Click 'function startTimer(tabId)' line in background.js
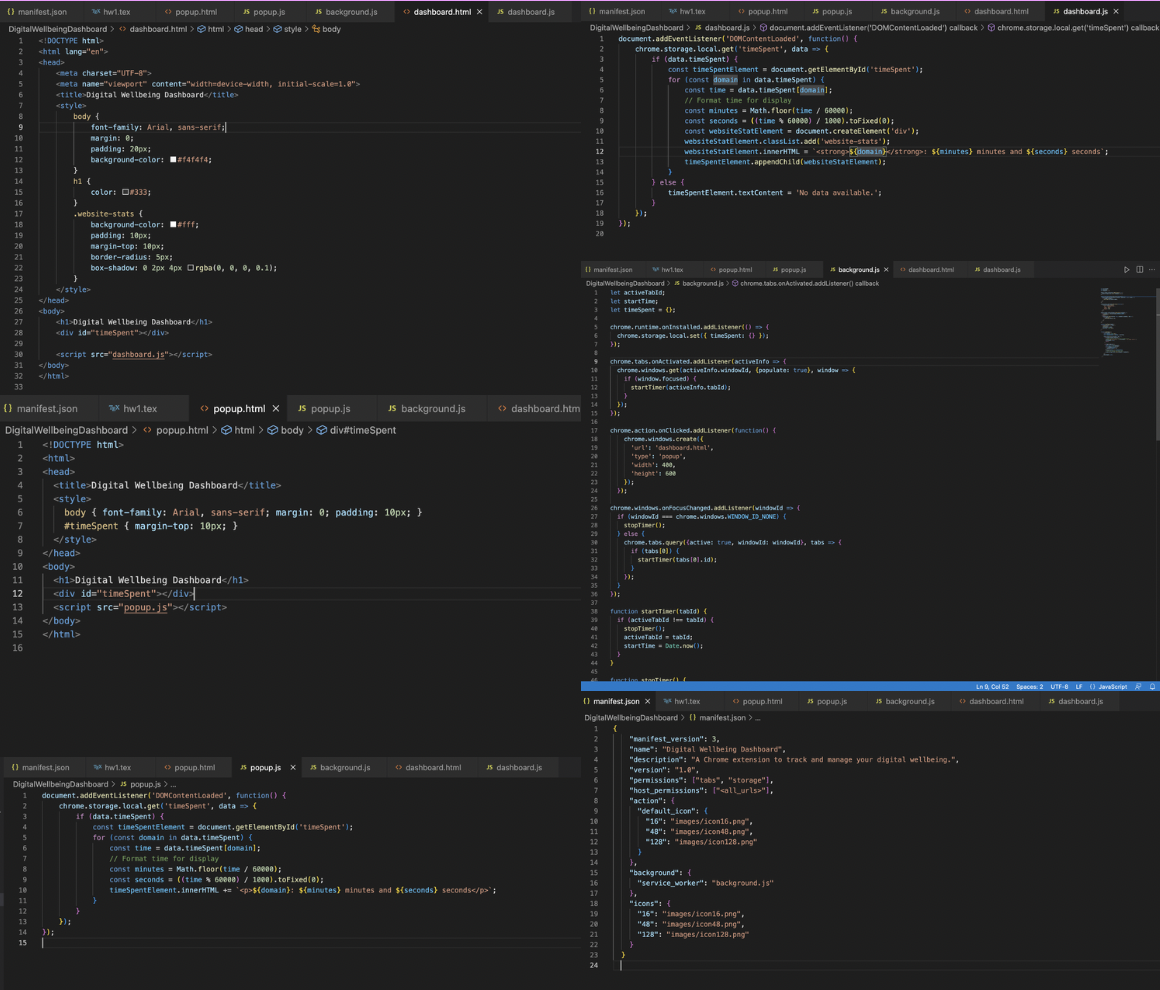This screenshot has width=1160, height=990. point(658,611)
